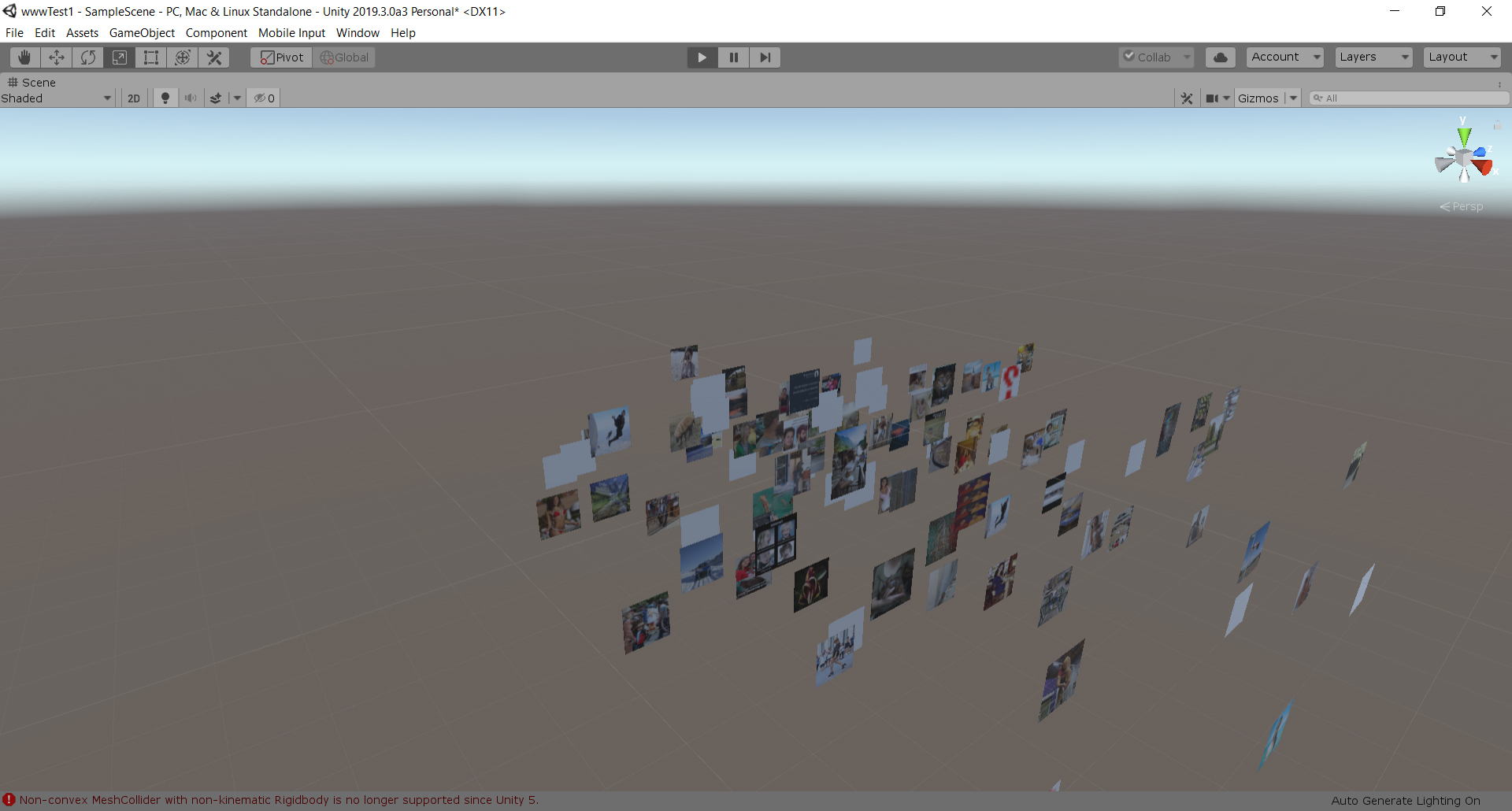
Task: Select the Rotate tool
Action: click(x=88, y=57)
